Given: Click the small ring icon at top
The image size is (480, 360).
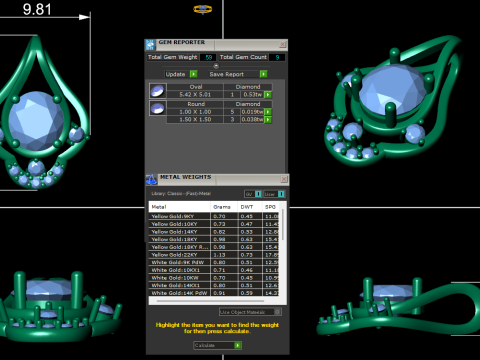Looking at the screenshot, I should click(203, 9).
